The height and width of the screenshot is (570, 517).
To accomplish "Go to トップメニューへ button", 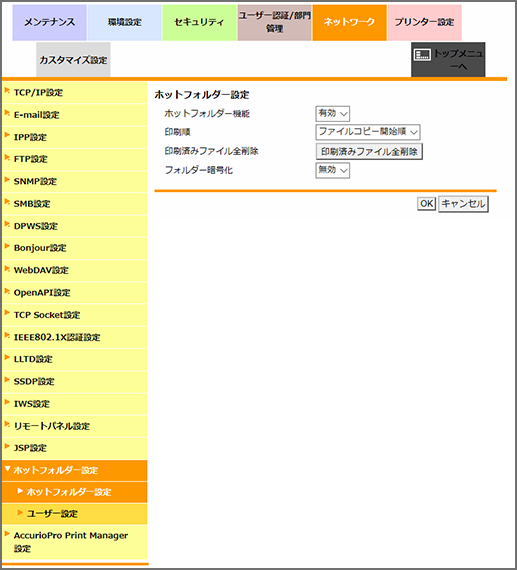I will coord(448,60).
